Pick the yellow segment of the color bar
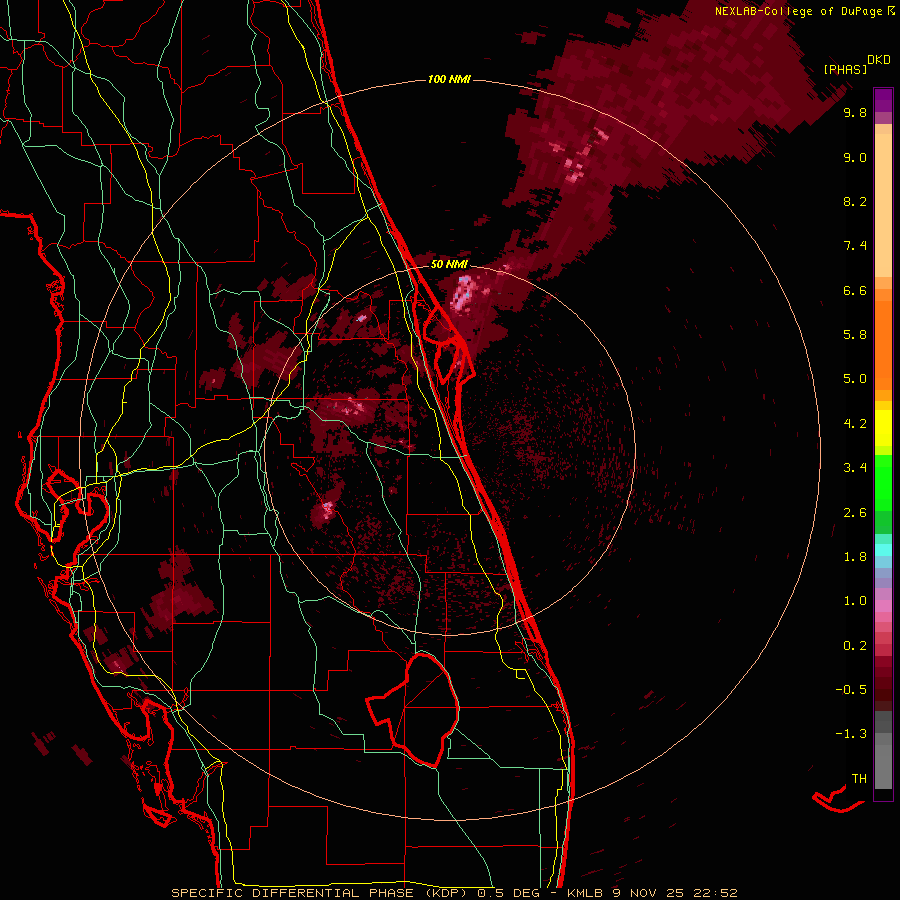This screenshot has width=900, height=900. click(883, 428)
